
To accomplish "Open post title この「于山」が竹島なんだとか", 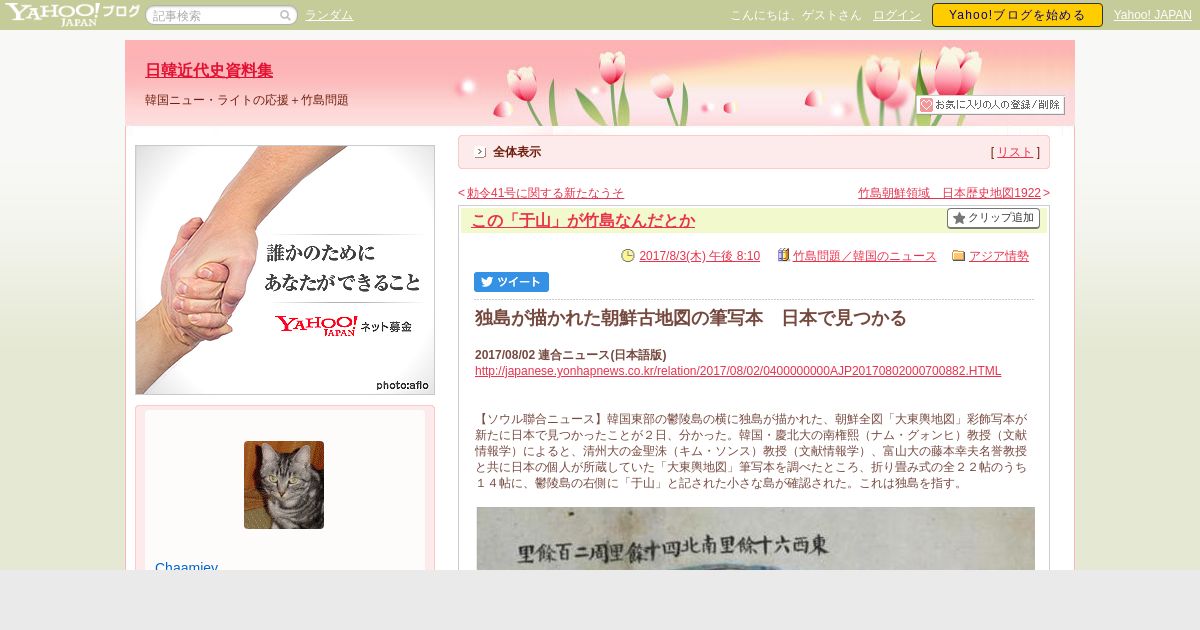I will [583, 220].
